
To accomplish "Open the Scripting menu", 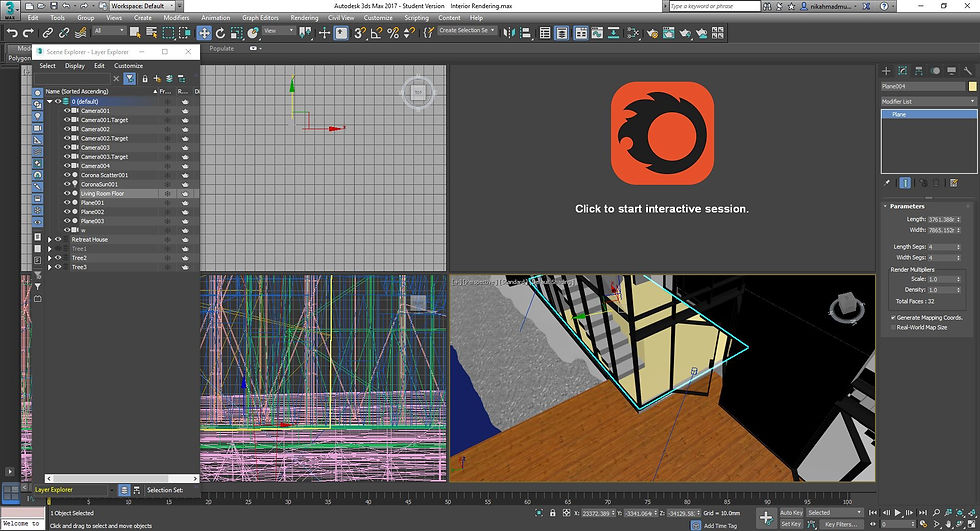I will pos(416,17).
